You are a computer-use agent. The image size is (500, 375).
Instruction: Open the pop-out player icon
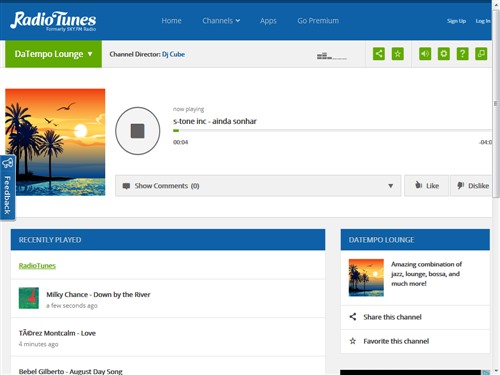click(x=481, y=54)
